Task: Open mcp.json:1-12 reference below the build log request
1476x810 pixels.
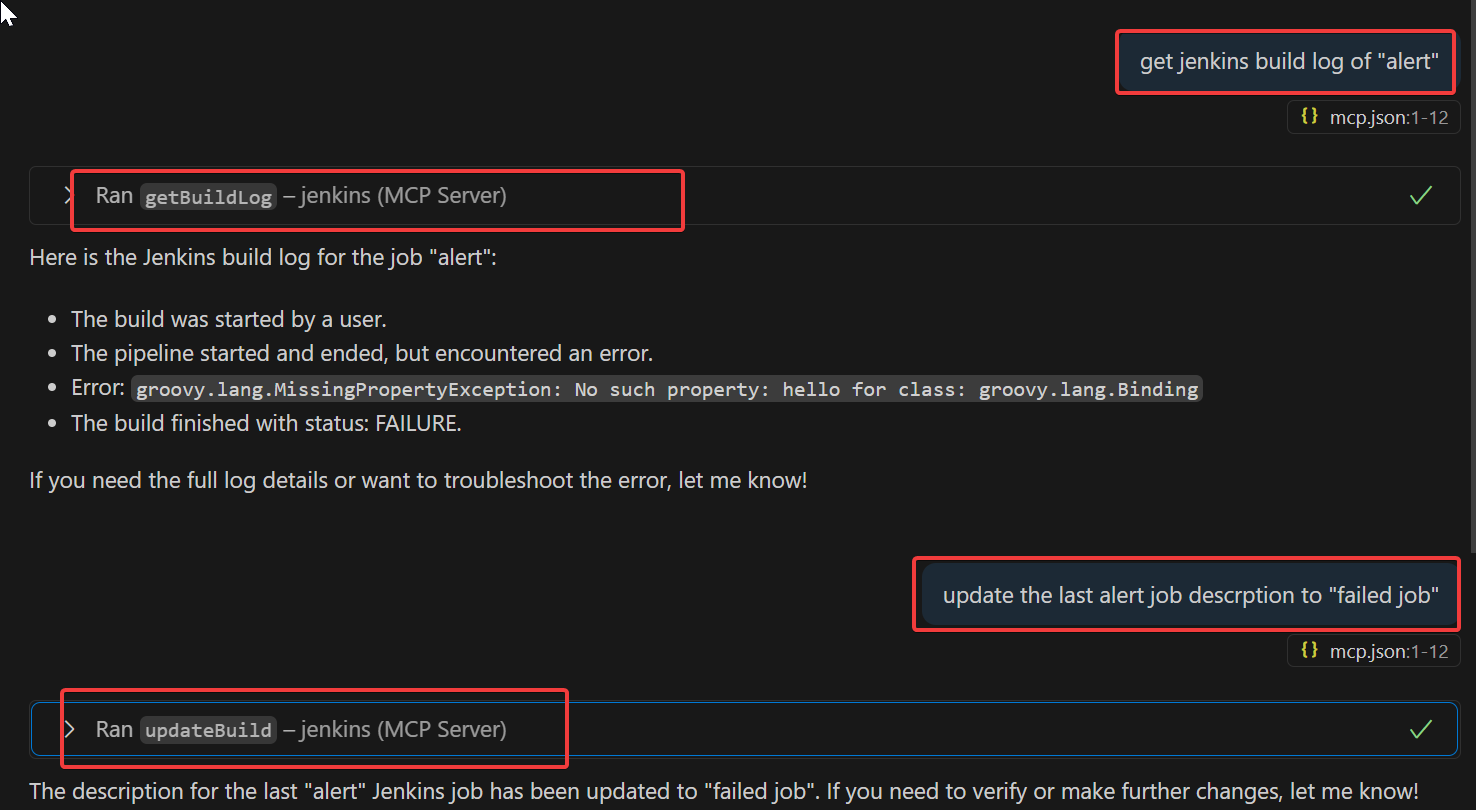Action: click(1388, 117)
